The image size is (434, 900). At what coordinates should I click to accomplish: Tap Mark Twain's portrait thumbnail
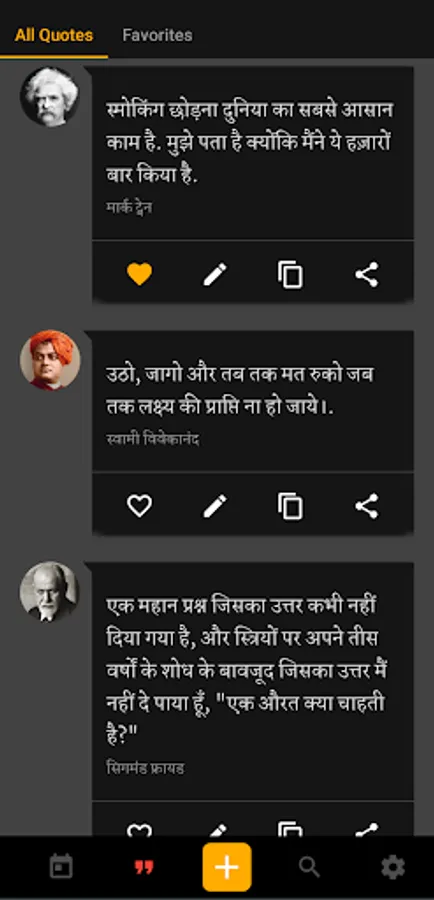(49, 96)
